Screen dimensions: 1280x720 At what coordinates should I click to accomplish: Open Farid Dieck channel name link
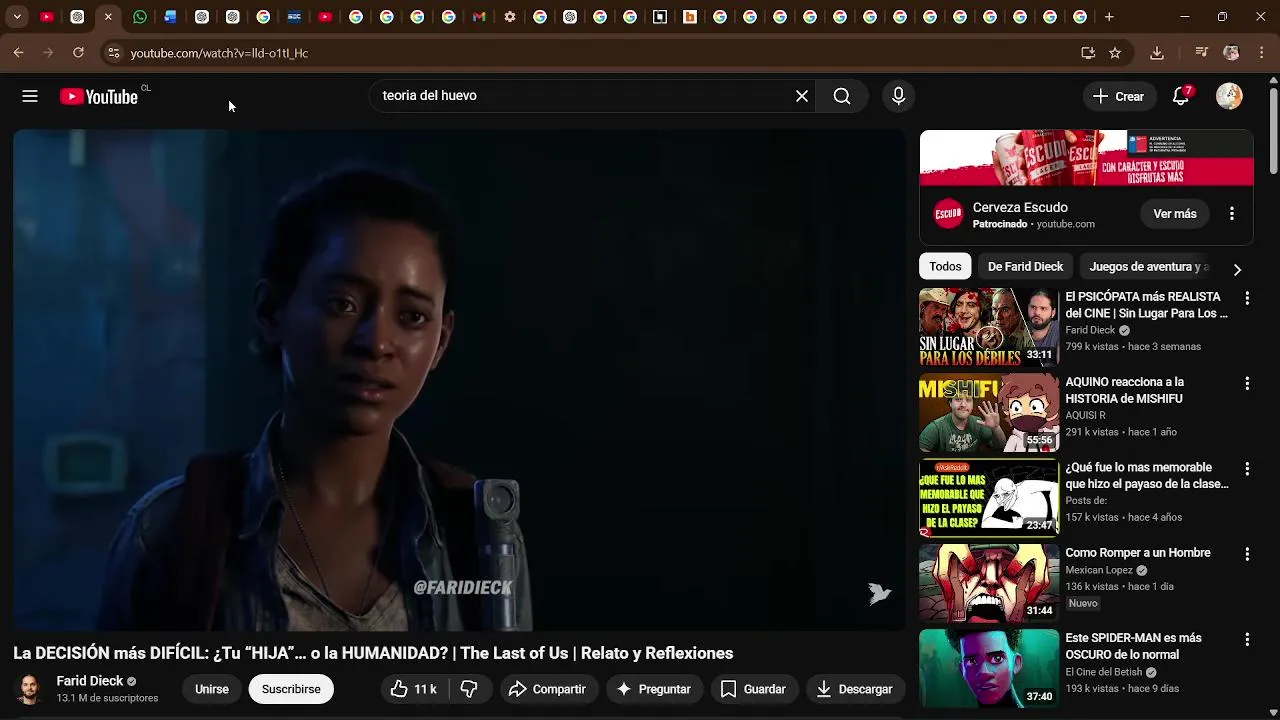coord(90,681)
